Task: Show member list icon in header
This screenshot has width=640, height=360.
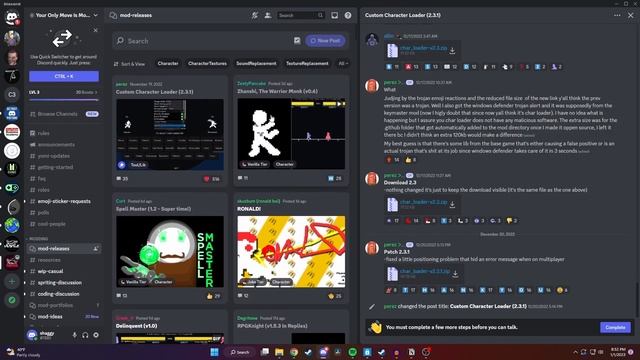Action: (x=268, y=16)
